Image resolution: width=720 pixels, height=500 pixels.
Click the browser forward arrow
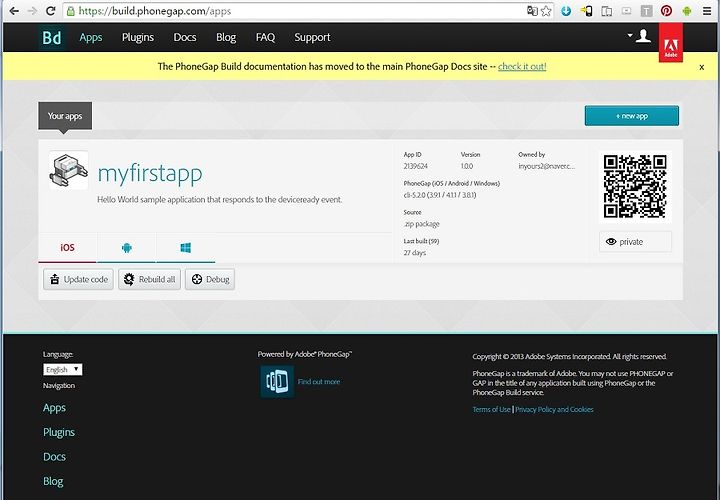pos(32,11)
